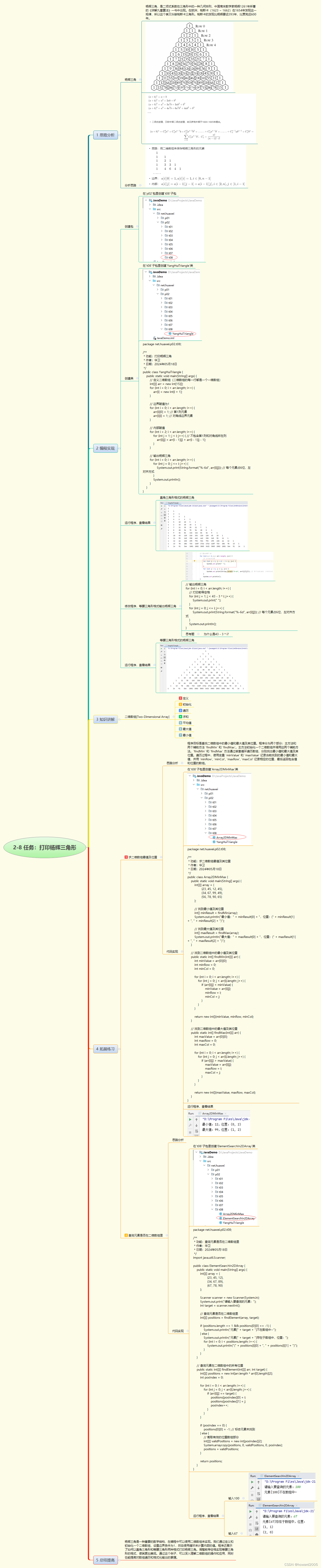Screen dimensions: 321x1568
Task: Click the green rerun icon in the 输入67 run panel
Action: [250, 1511]
